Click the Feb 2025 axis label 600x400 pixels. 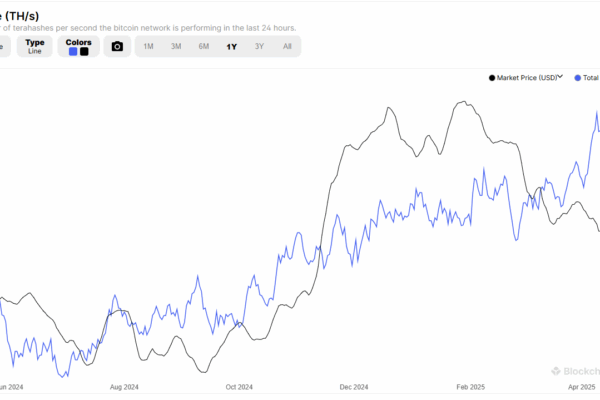pyautogui.click(x=470, y=387)
